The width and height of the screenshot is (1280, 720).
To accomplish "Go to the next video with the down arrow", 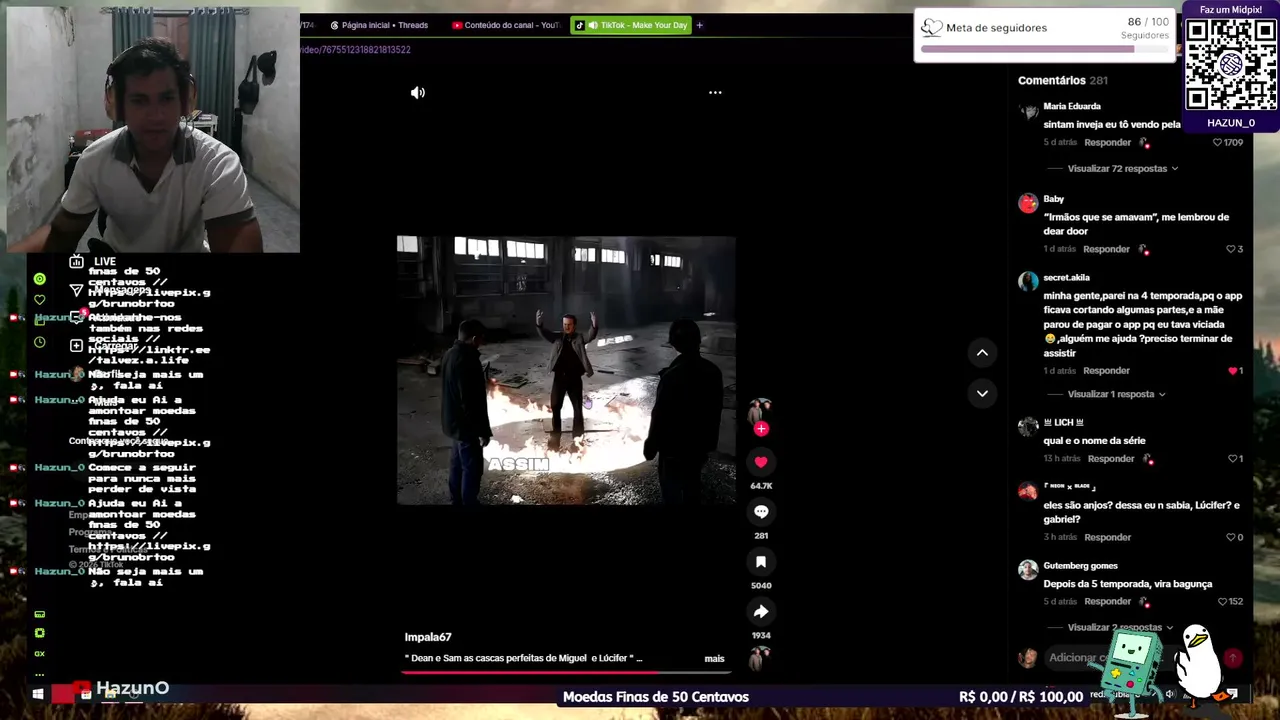I will [982, 393].
